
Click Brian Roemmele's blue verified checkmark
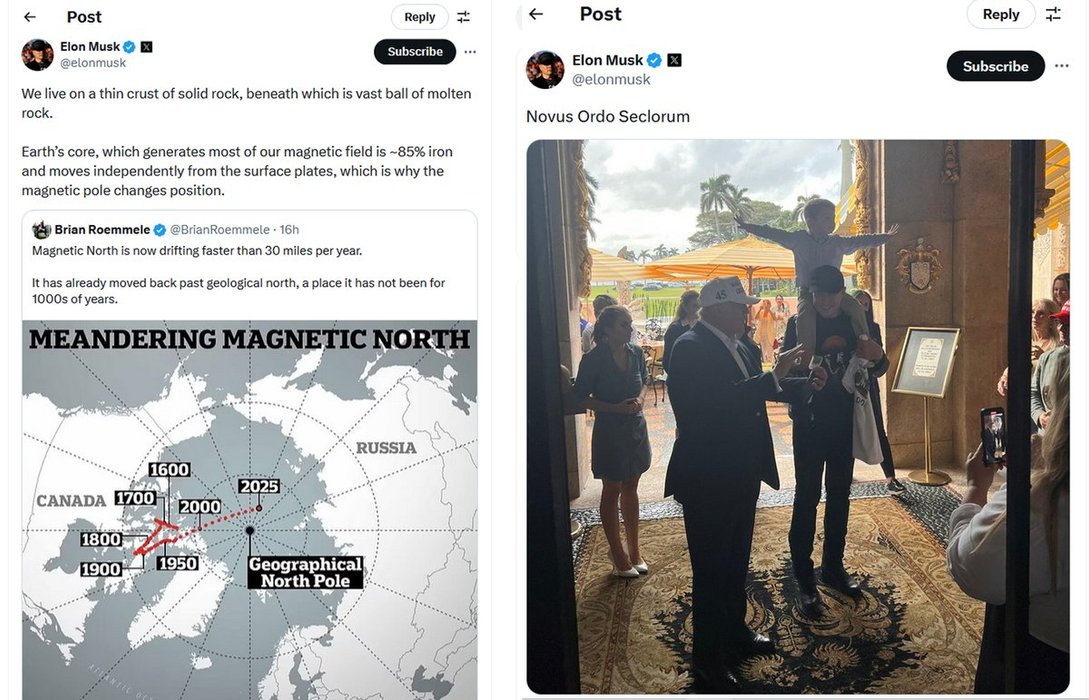pyautogui.click(x=160, y=230)
